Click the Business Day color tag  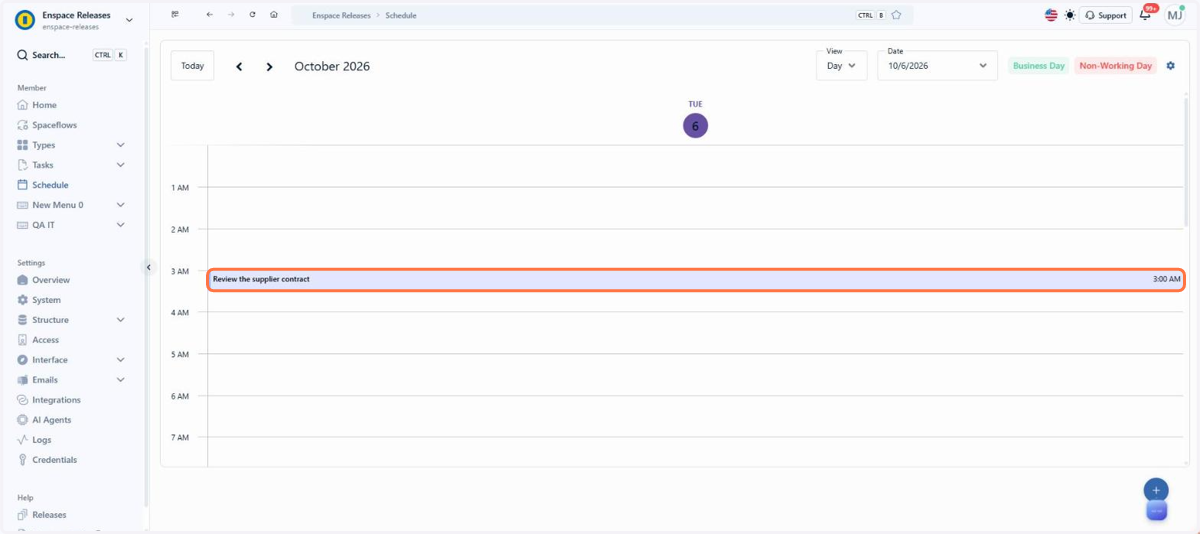point(1039,66)
